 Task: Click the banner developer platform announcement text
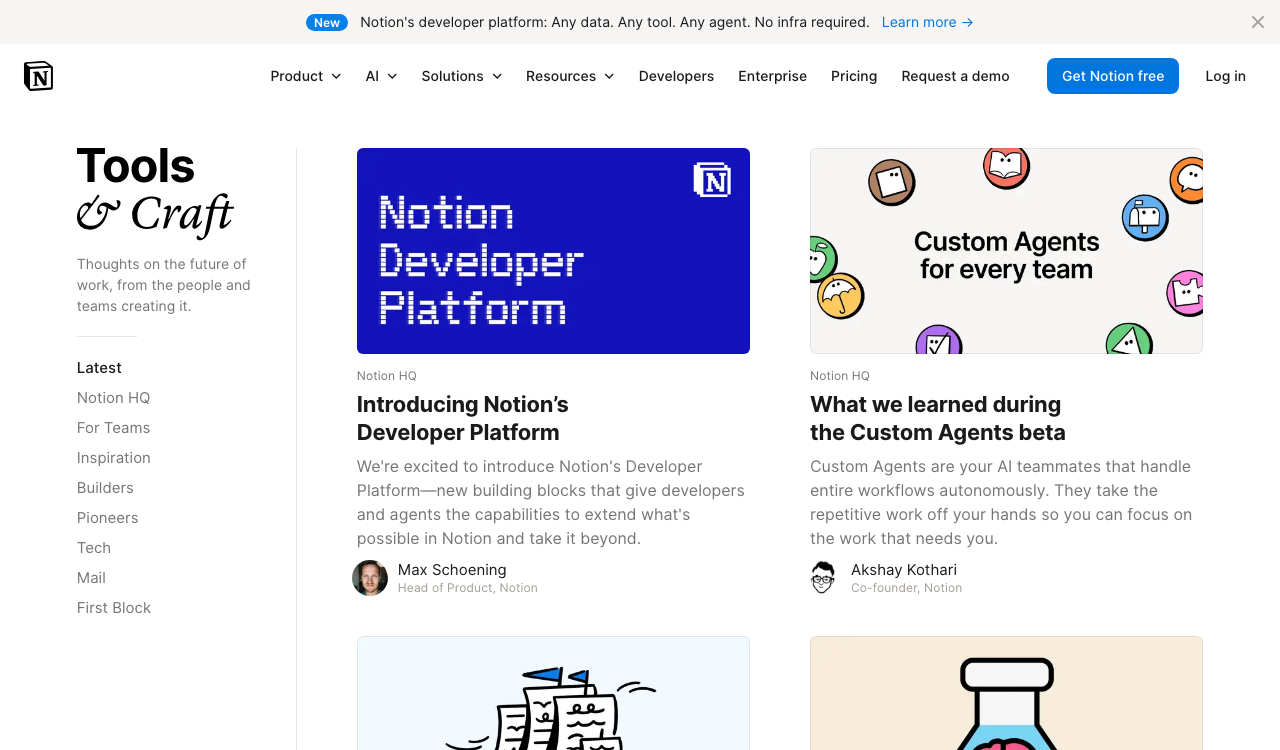(615, 22)
